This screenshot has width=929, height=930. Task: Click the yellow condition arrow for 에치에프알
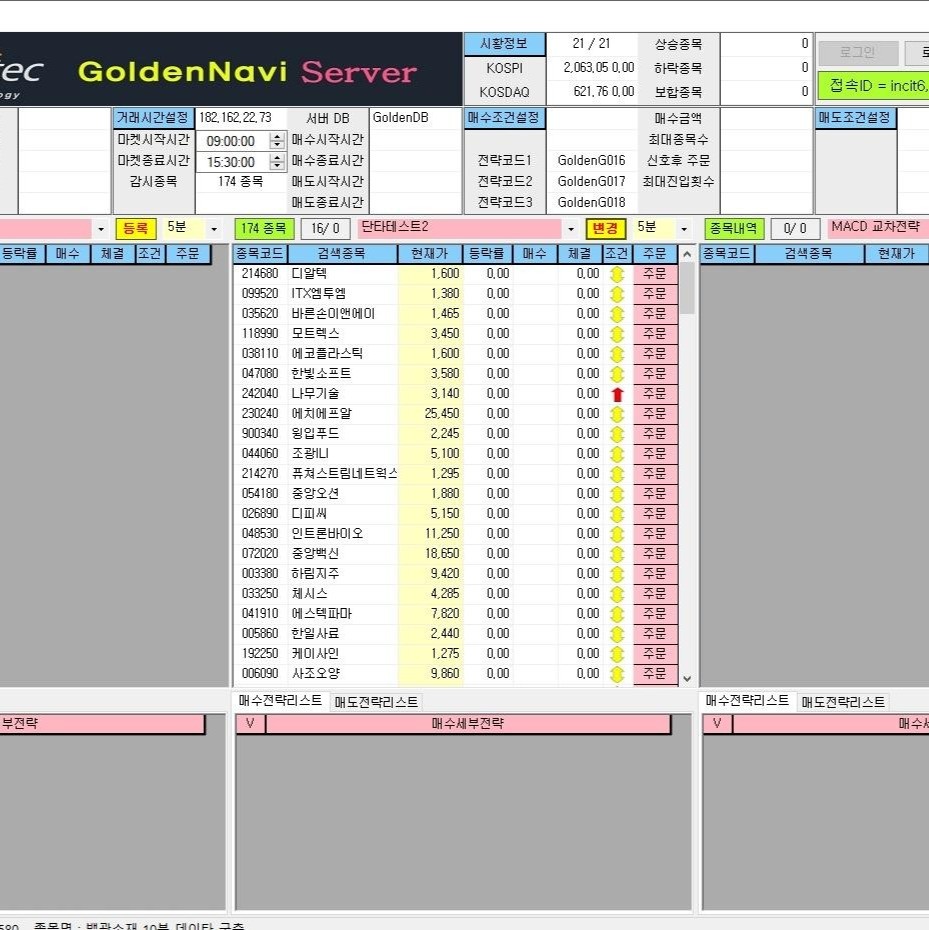(x=617, y=414)
